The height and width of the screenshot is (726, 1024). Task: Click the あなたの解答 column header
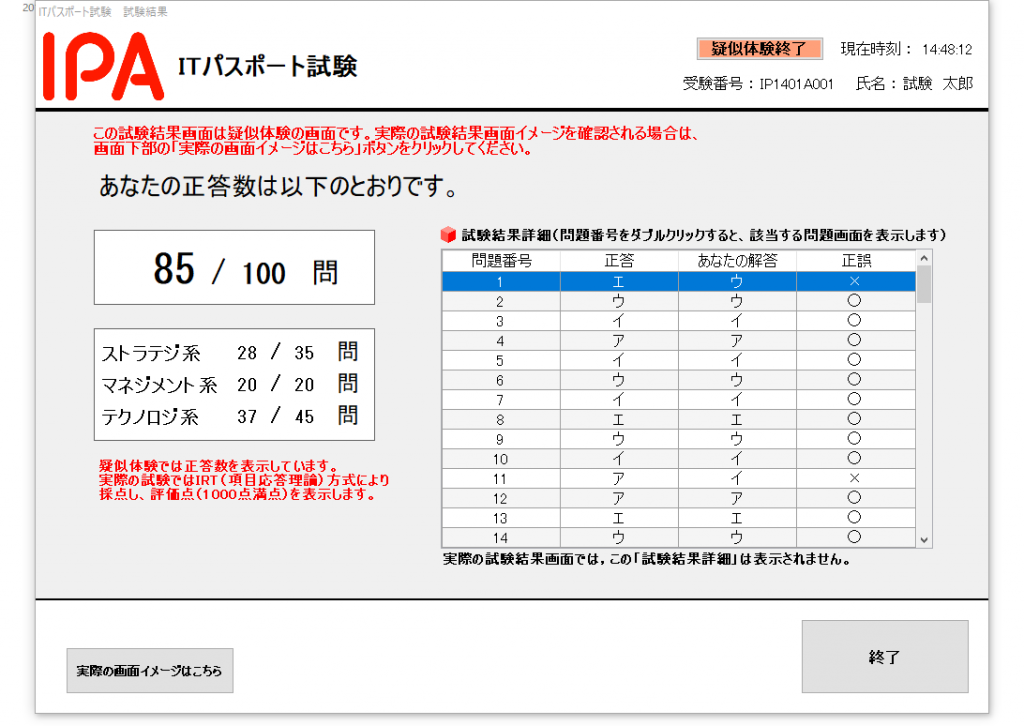pos(737,260)
